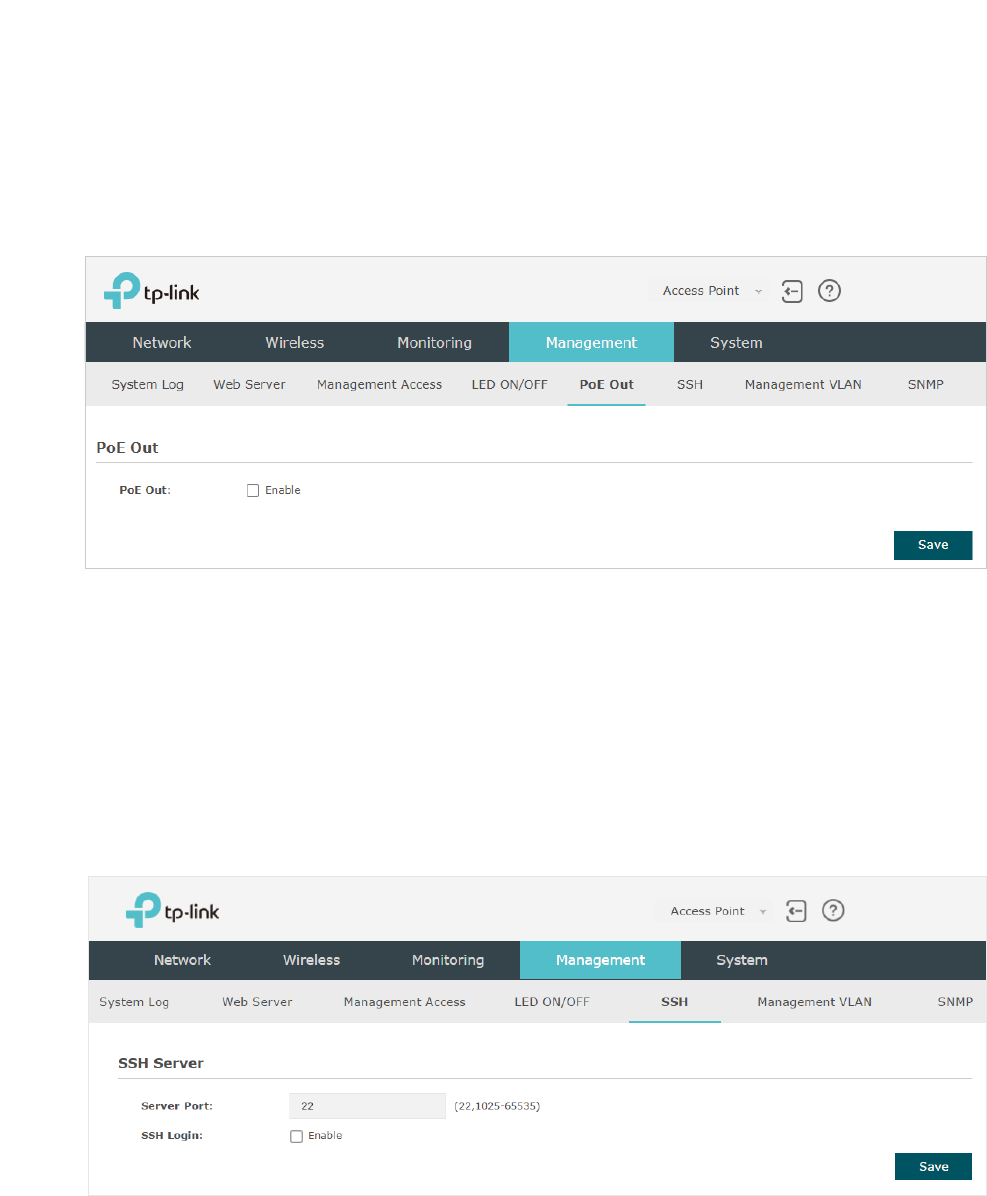This screenshot has width=987, height=1196.
Task: Click the logout icon in the PoE Out panel
Action: coord(792,291)
